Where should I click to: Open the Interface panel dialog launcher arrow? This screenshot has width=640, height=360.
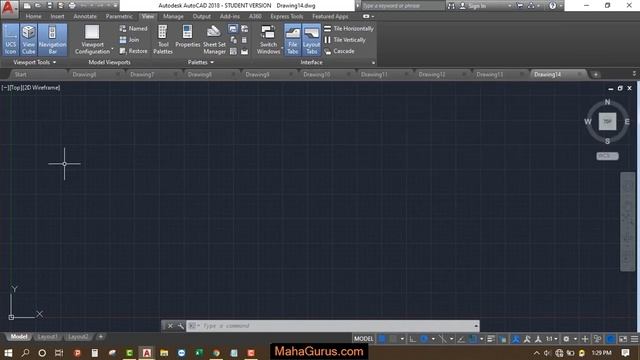[x=373, y=63]
